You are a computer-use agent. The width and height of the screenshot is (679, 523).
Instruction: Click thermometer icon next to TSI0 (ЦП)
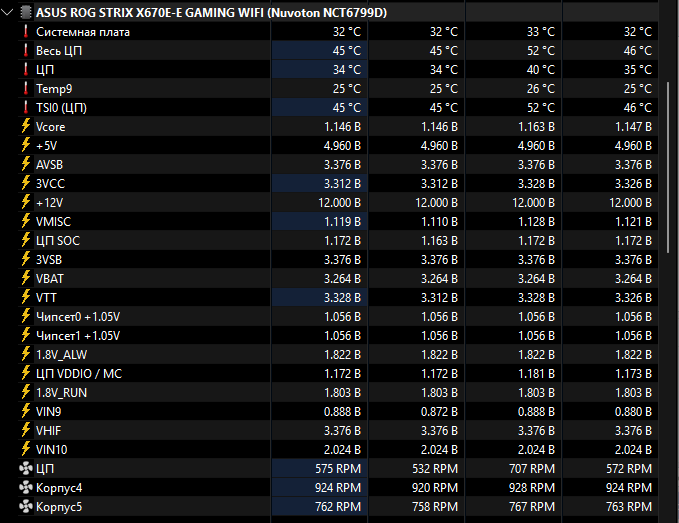[x=26, y=108]
